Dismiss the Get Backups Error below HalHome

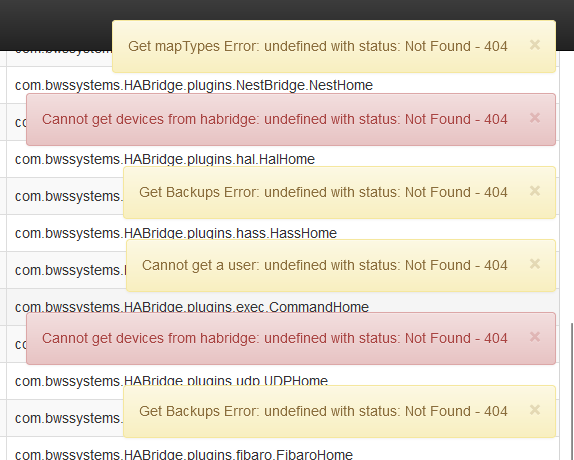click(x=534, y=191)
